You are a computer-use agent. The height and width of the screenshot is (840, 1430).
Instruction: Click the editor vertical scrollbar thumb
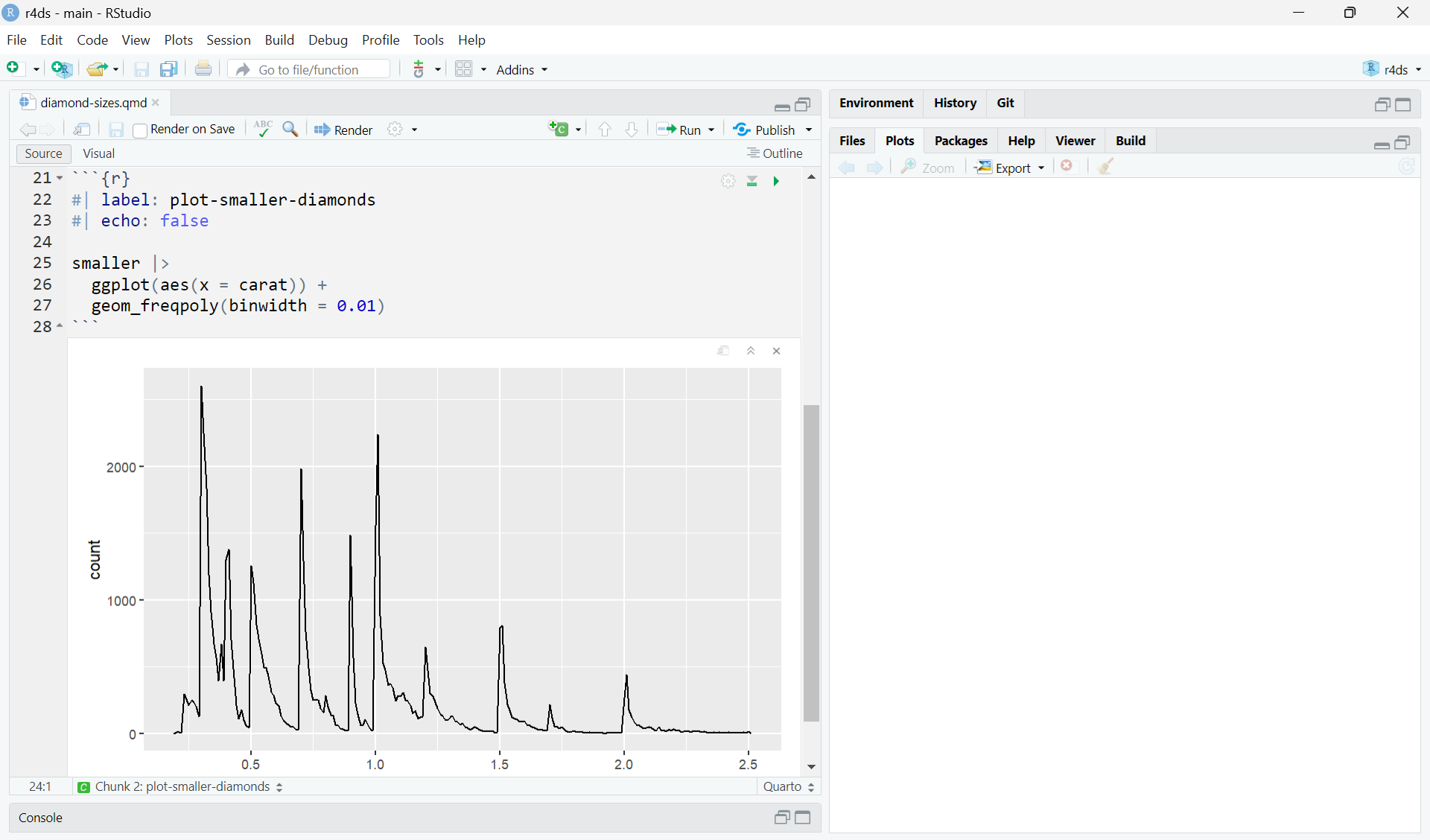point(812,563)
